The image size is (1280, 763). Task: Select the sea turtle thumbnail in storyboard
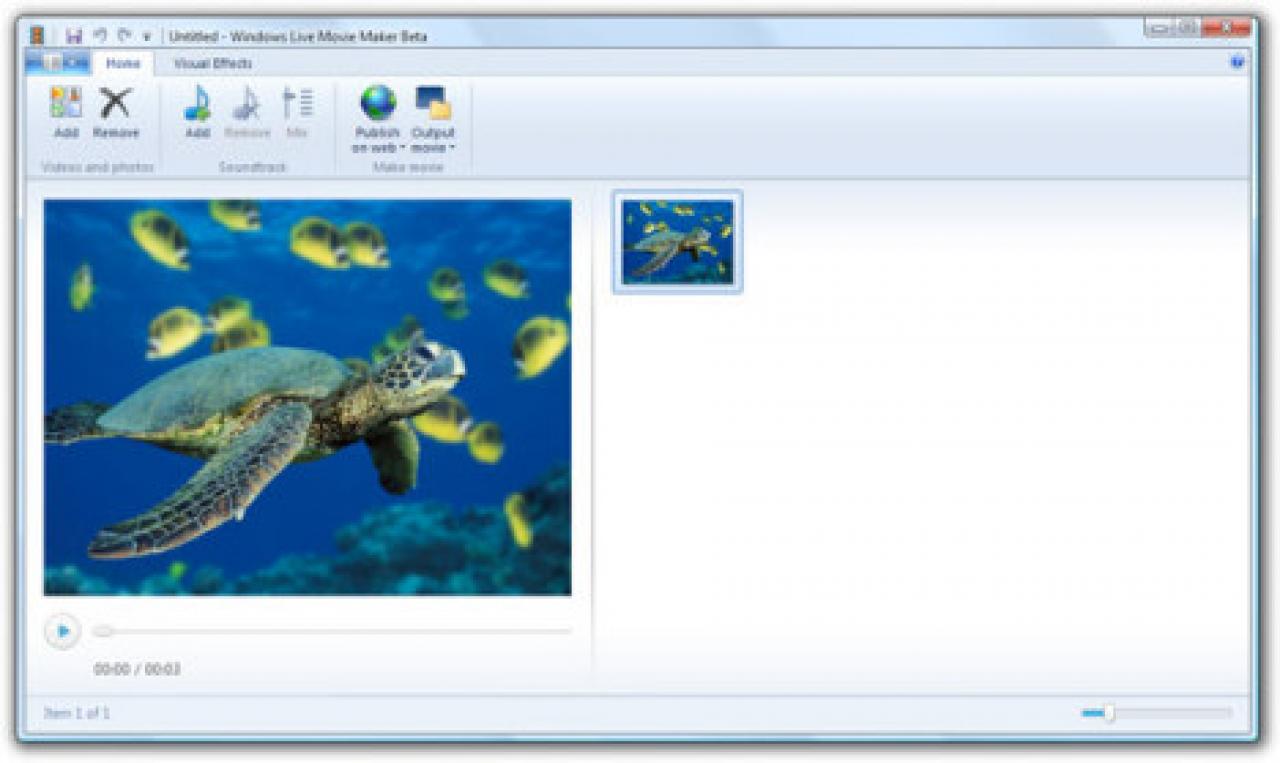pyautogui.click(x=678, y=242)
